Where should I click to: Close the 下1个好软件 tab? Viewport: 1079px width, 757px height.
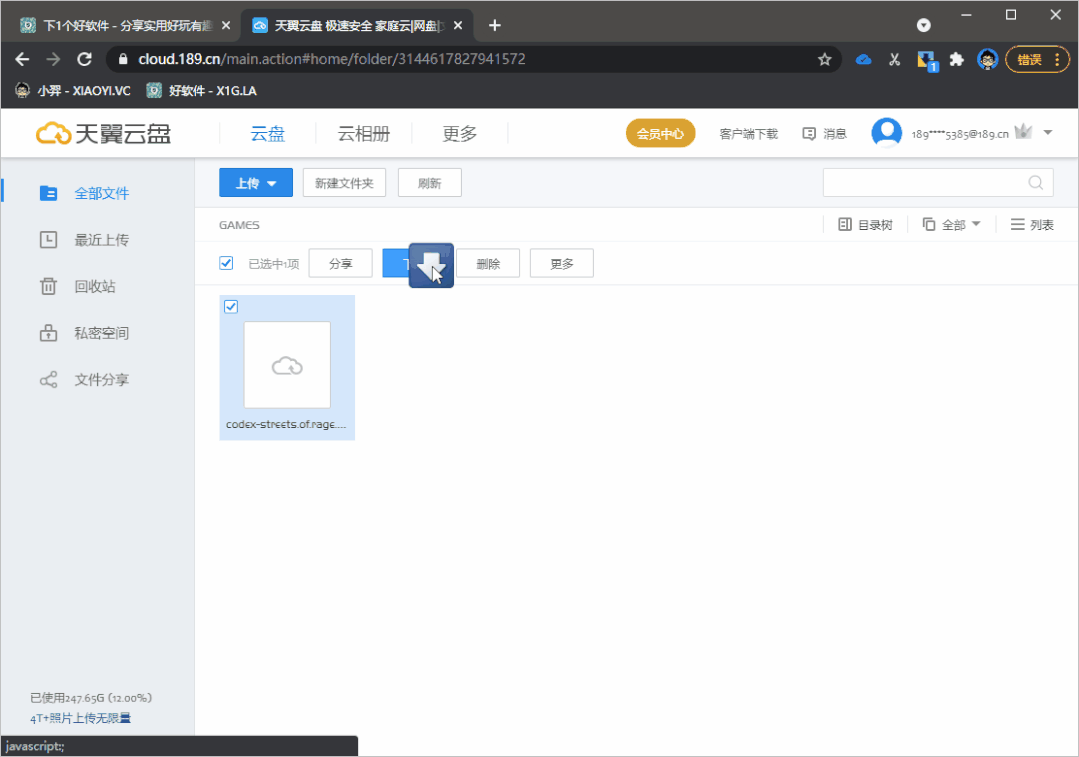(226, 25)
